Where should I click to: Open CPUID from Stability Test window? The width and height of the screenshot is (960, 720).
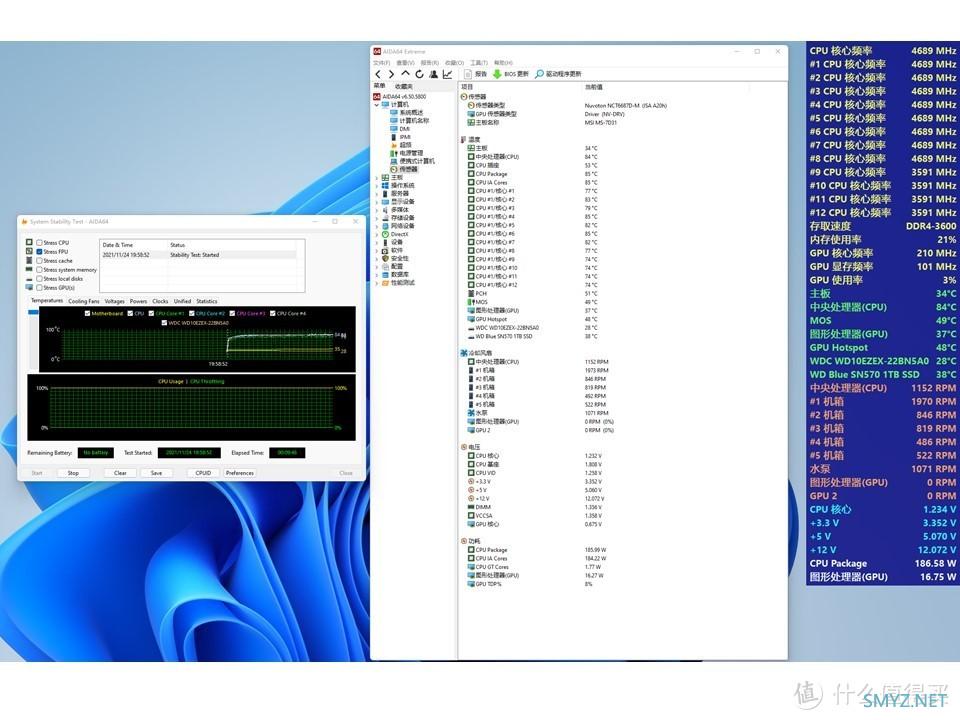[x=203, y=473]
